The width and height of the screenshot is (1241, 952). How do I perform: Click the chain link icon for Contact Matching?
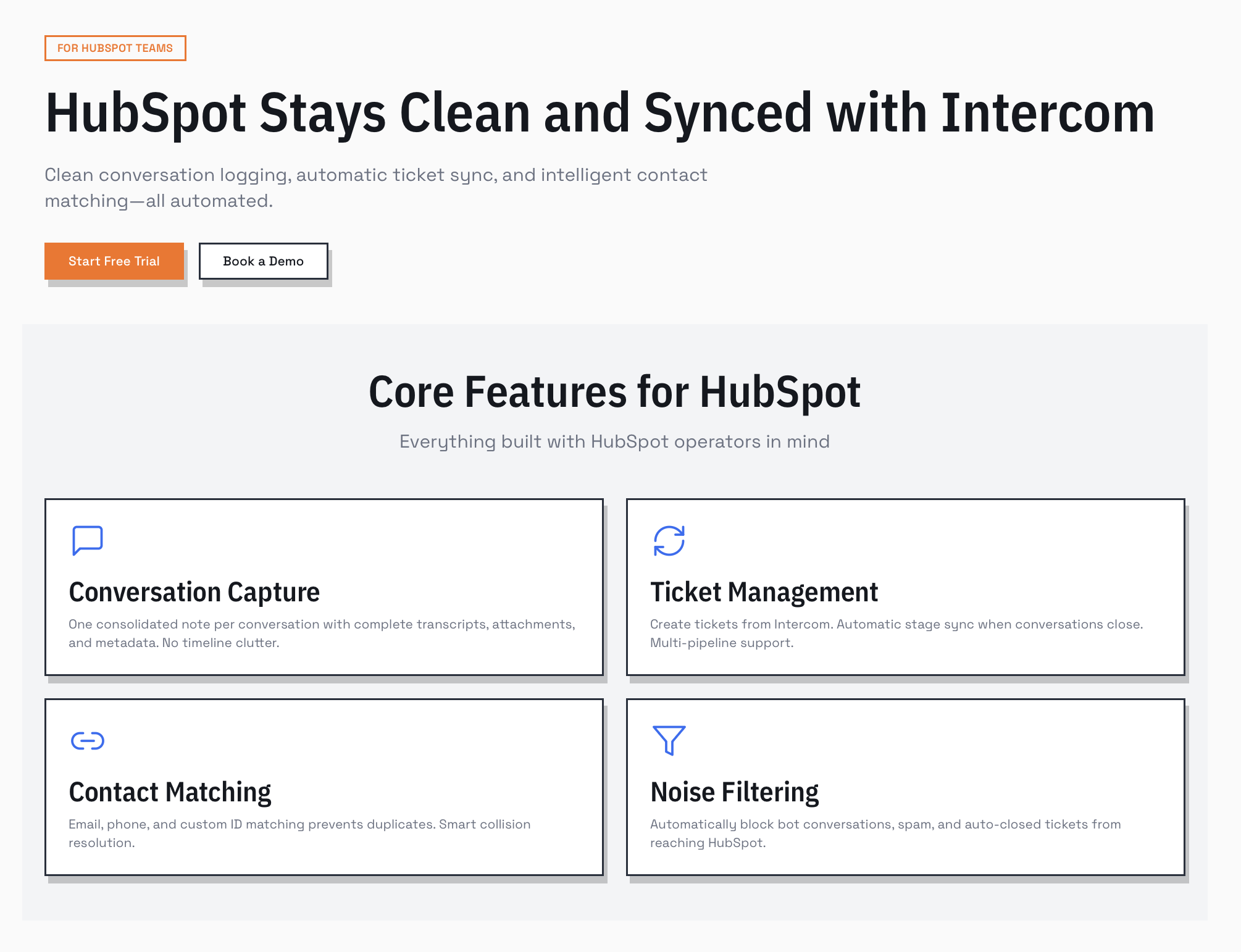pos(88,740)
